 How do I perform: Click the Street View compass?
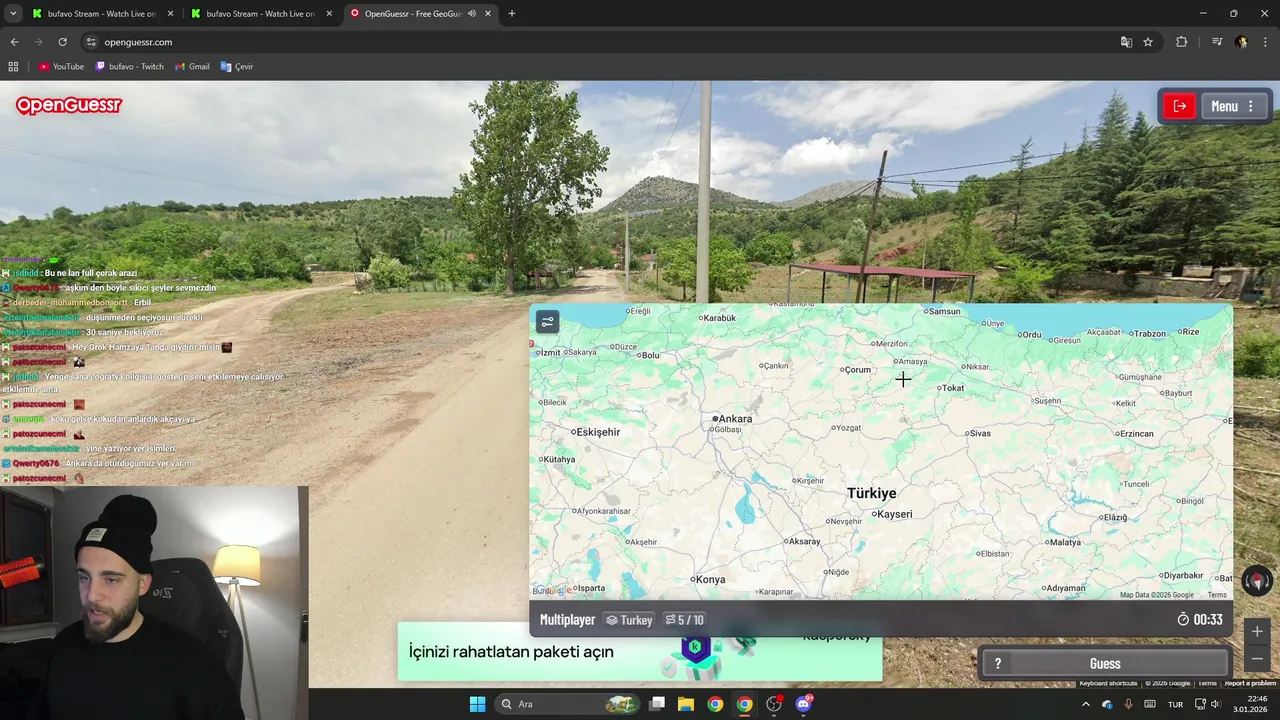1257,580
